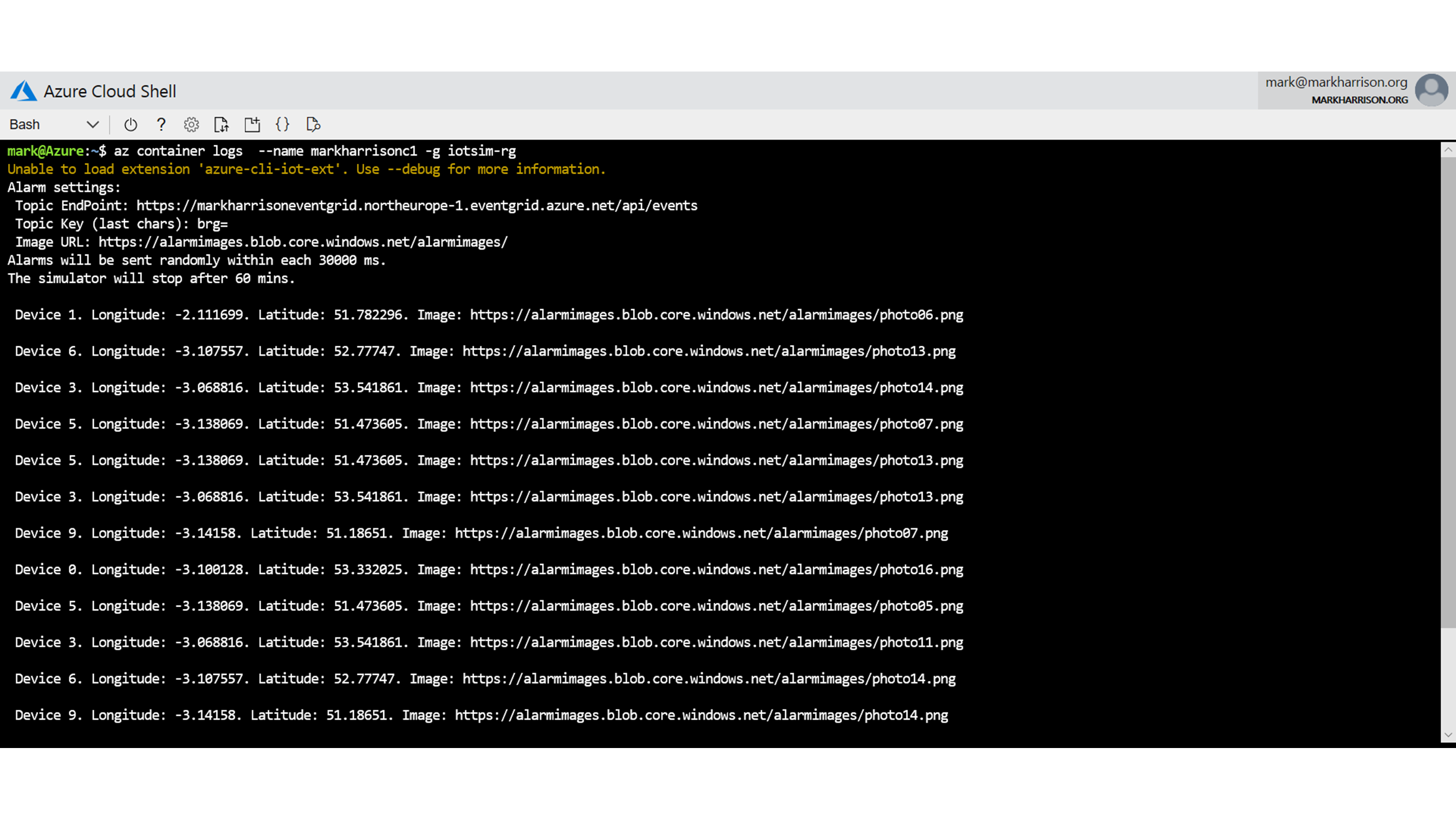The height and width of the screenshot is (819, 1456).
Task: Click the Bash dropdown chevron arrow
Action: coord(93,124)
